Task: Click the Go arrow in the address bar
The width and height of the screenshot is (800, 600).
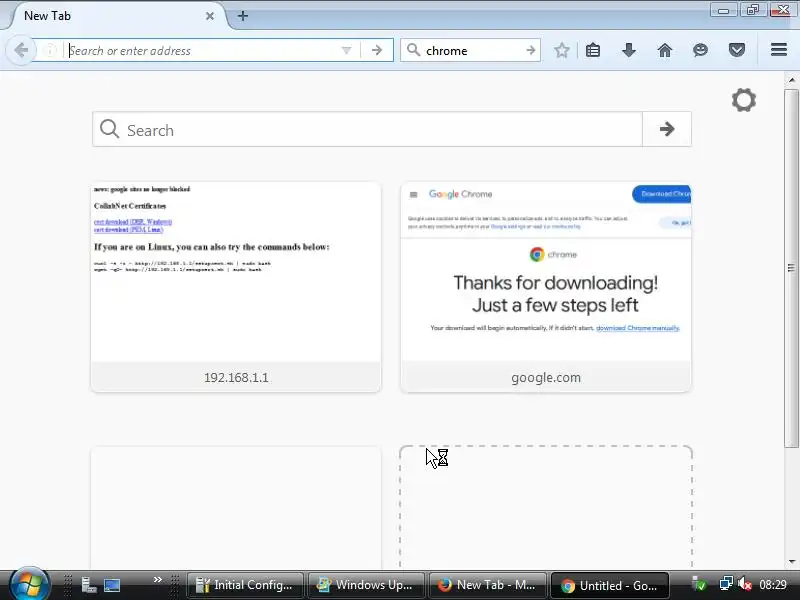Action: coord(377,50)
